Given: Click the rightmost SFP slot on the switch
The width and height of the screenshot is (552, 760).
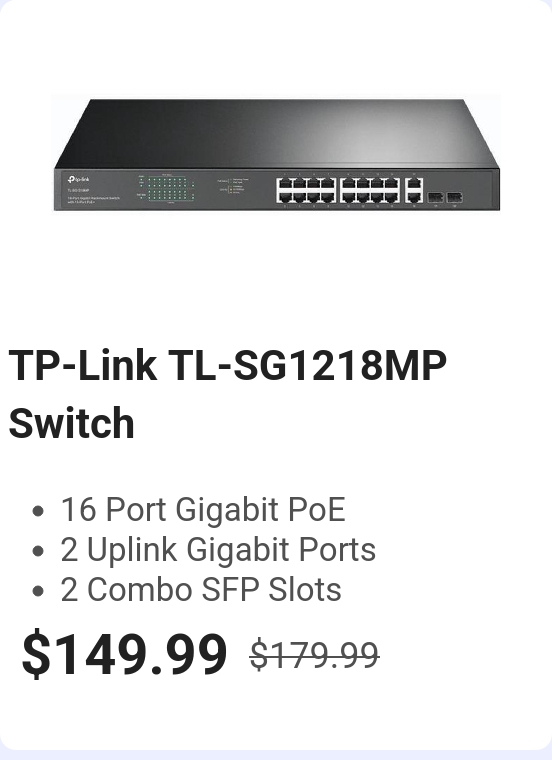Looking at the screenshot, I should (454, 197).
